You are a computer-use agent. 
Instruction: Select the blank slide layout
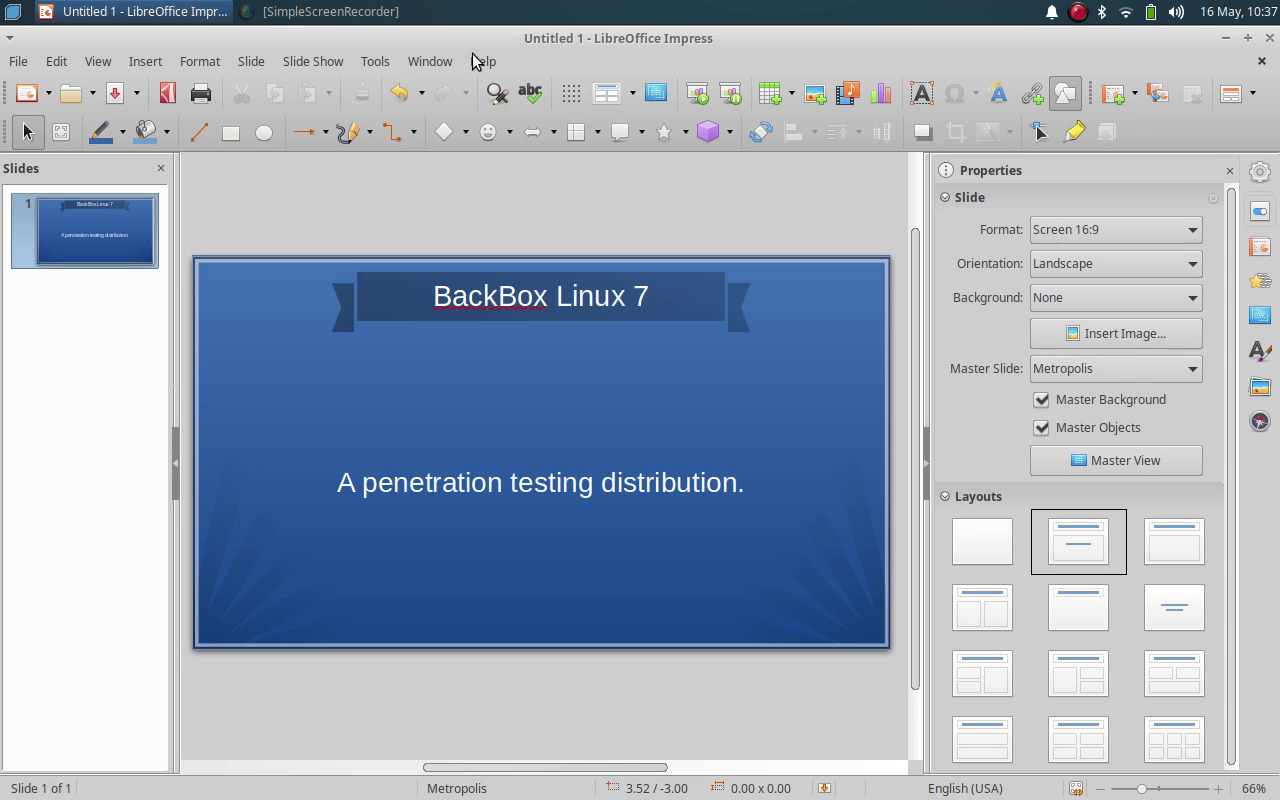tap(982, 541)
